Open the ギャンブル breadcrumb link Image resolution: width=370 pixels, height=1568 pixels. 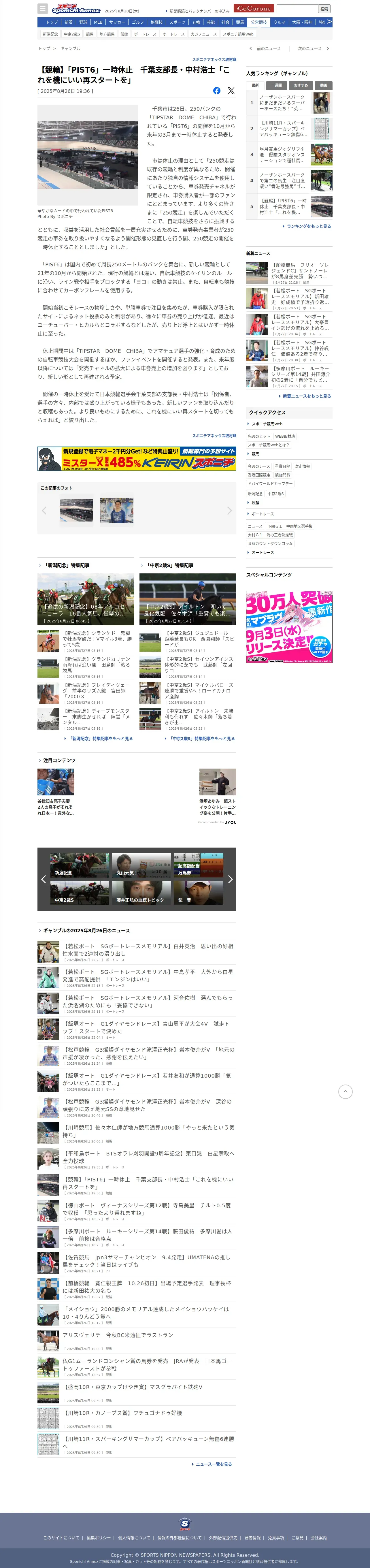(x=70, y=48)
